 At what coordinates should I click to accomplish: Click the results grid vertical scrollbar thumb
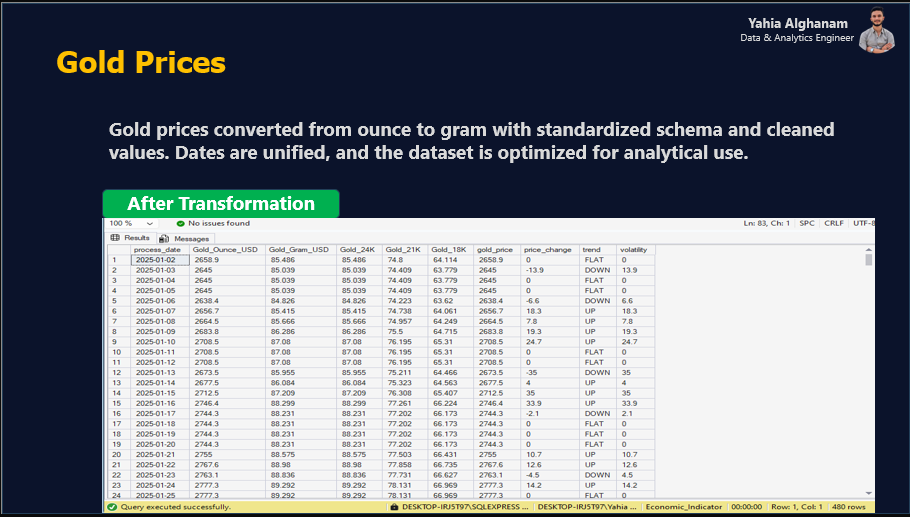(x=868, y=259)
